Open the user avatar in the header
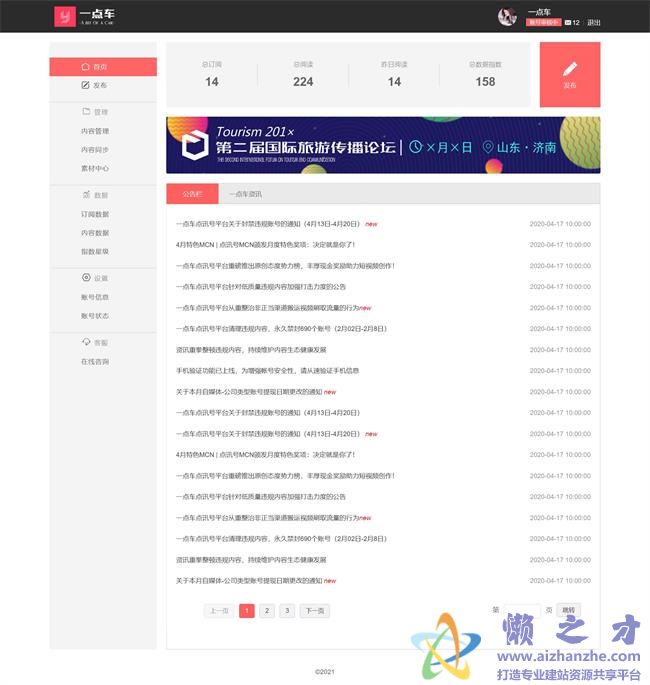The width and height of the screenshot is (650, 685). 508,17
